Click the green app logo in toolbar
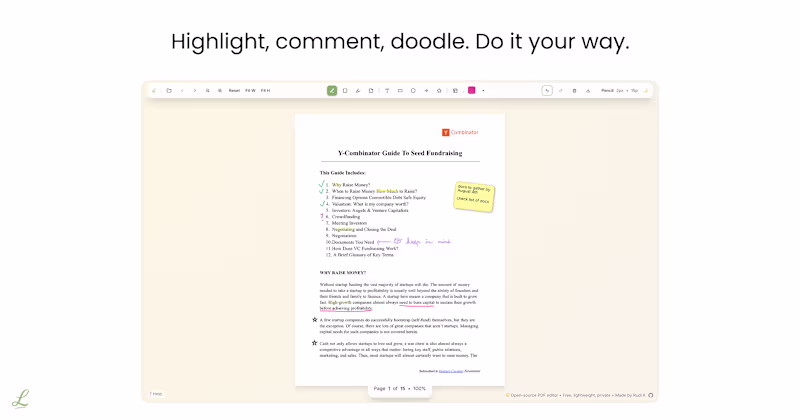800x420 pixels. click(154, 90)
